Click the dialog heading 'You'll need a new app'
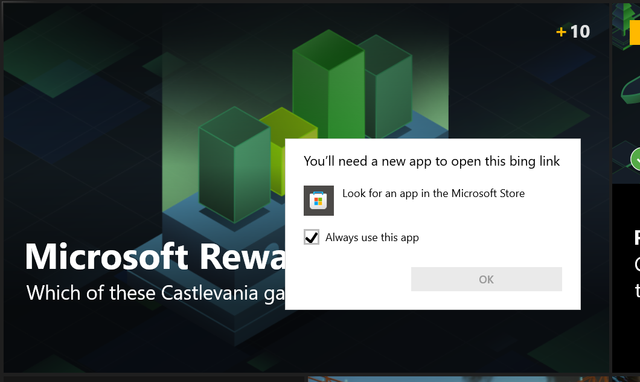 point(431,161)
